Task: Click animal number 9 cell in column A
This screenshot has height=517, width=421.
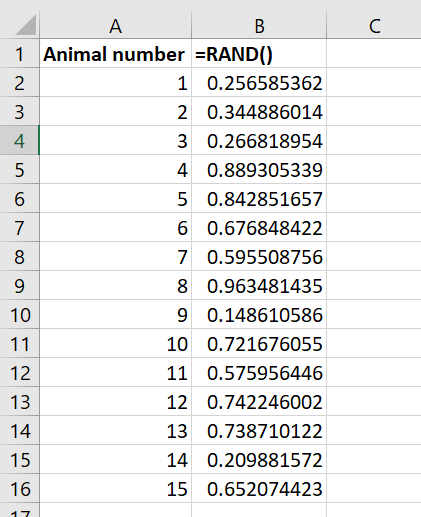Action: click(115, 314)
